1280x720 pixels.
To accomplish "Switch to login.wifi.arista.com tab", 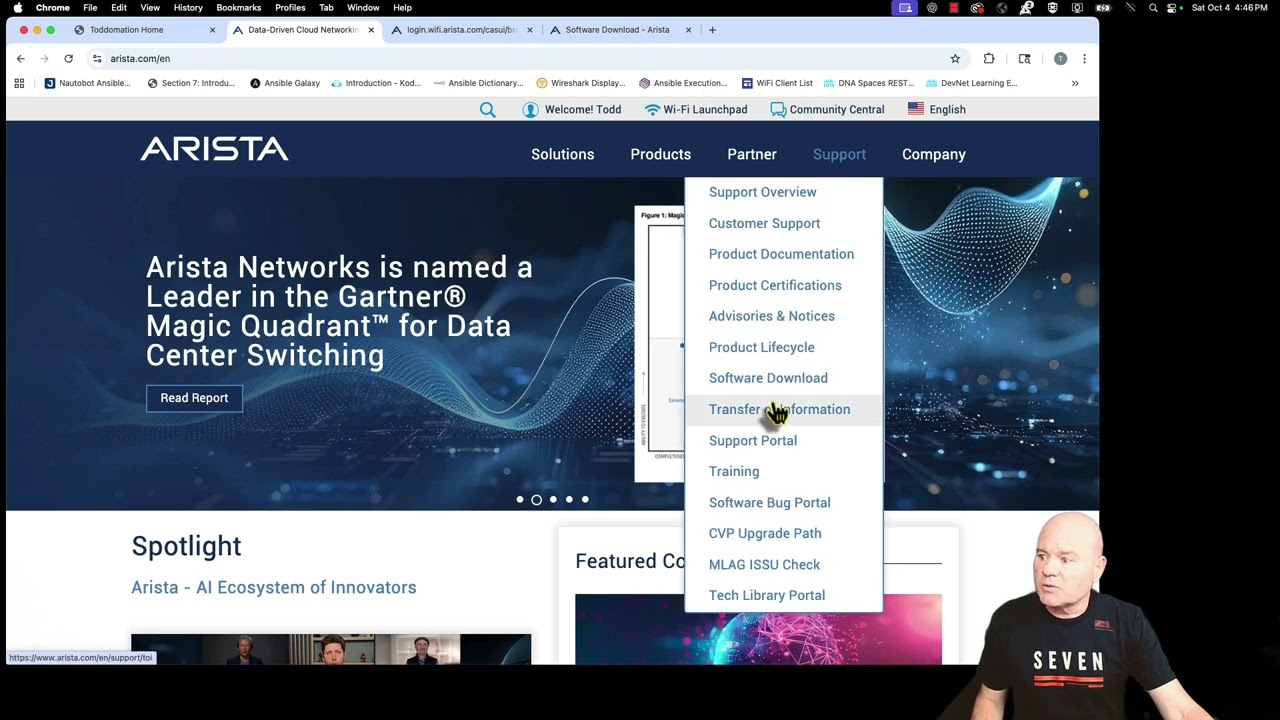I will [460, 30].
